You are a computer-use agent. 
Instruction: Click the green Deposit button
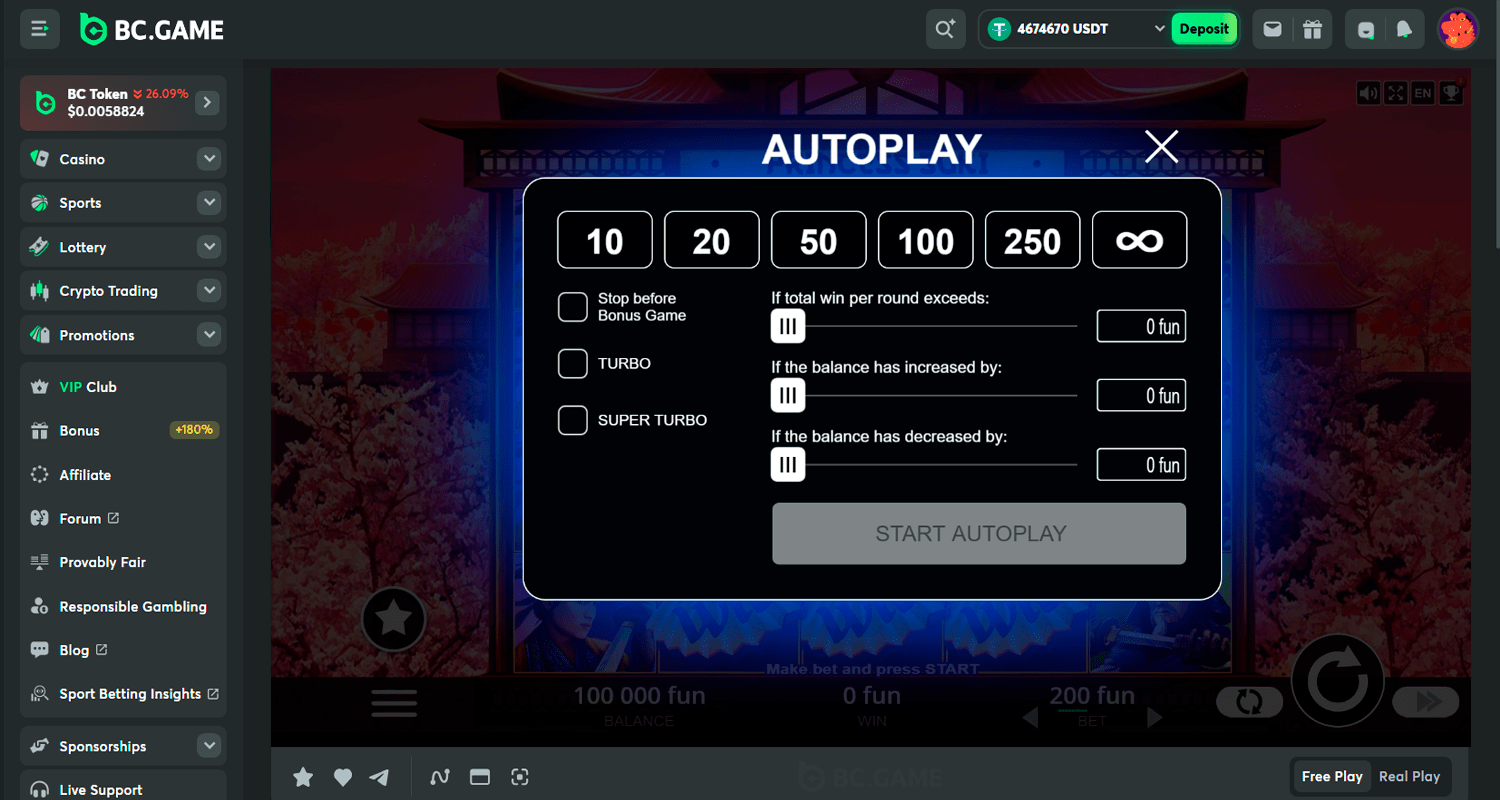1204,29
